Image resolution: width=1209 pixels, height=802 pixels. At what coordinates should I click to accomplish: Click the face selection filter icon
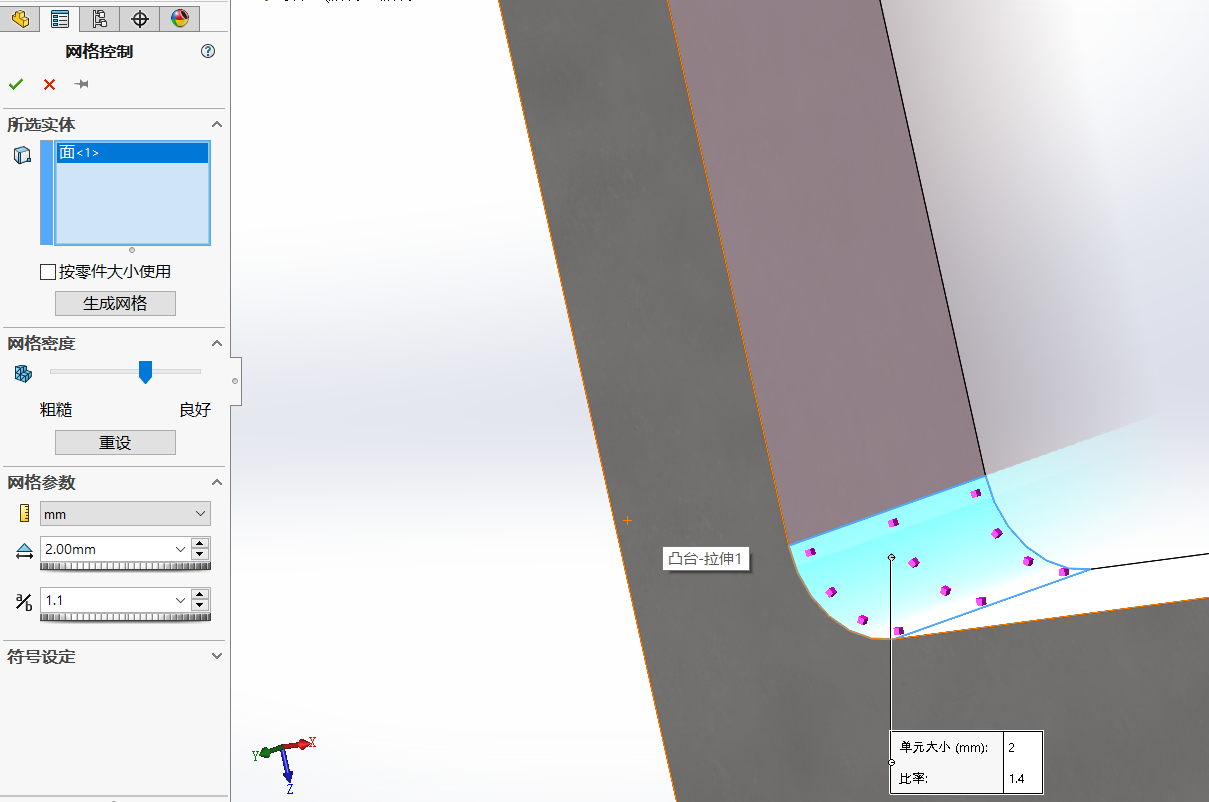pos(22,155)
